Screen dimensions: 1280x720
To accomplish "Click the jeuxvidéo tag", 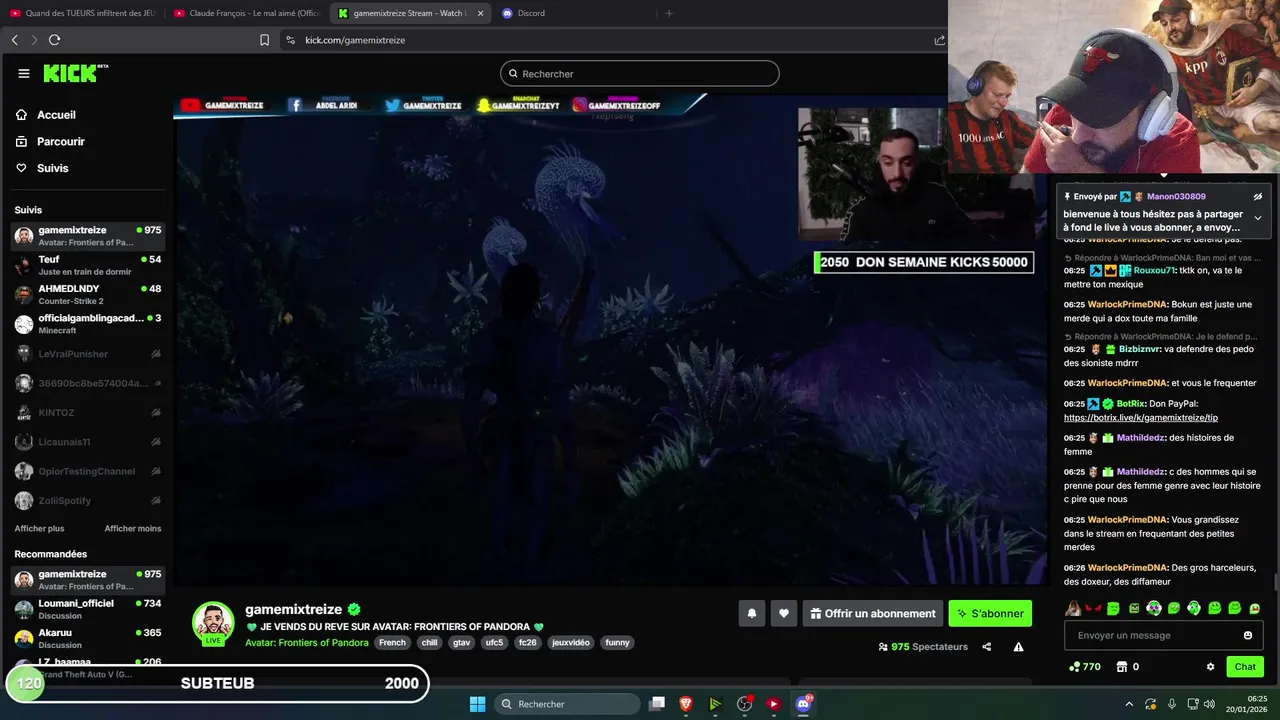I will 571,643.
